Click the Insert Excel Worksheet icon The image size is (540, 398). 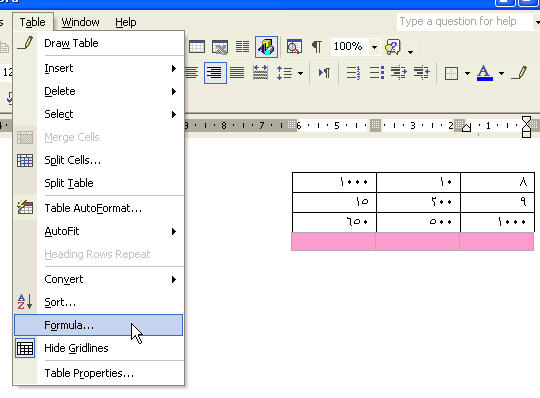pos(220,47)
